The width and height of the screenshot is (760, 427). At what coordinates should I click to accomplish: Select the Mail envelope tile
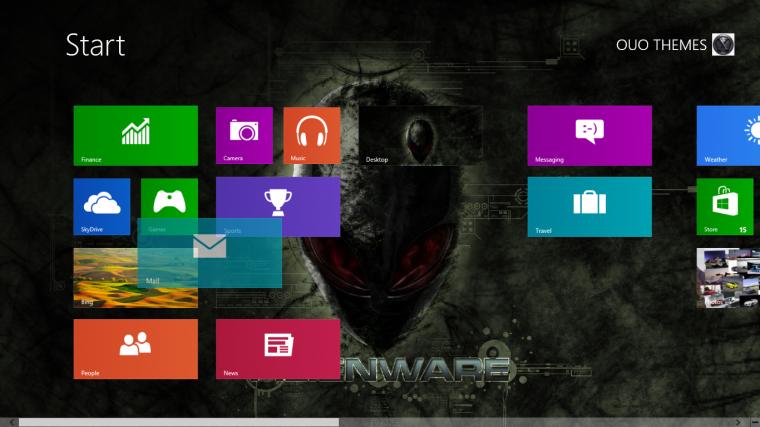click(209, 253)
